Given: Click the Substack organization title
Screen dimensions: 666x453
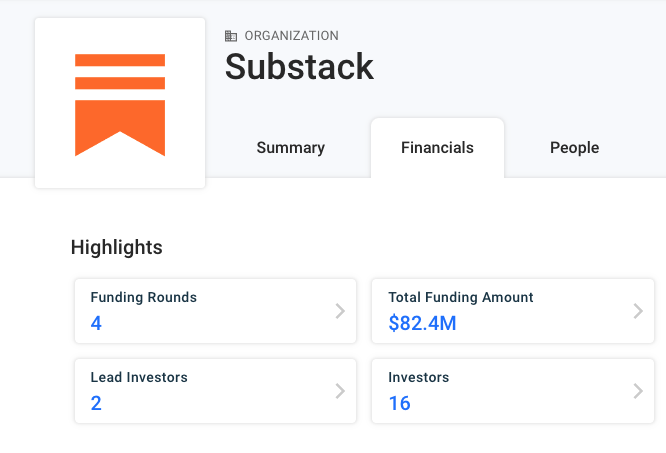Looking at the screenshot, I should [x=299, y=67].
